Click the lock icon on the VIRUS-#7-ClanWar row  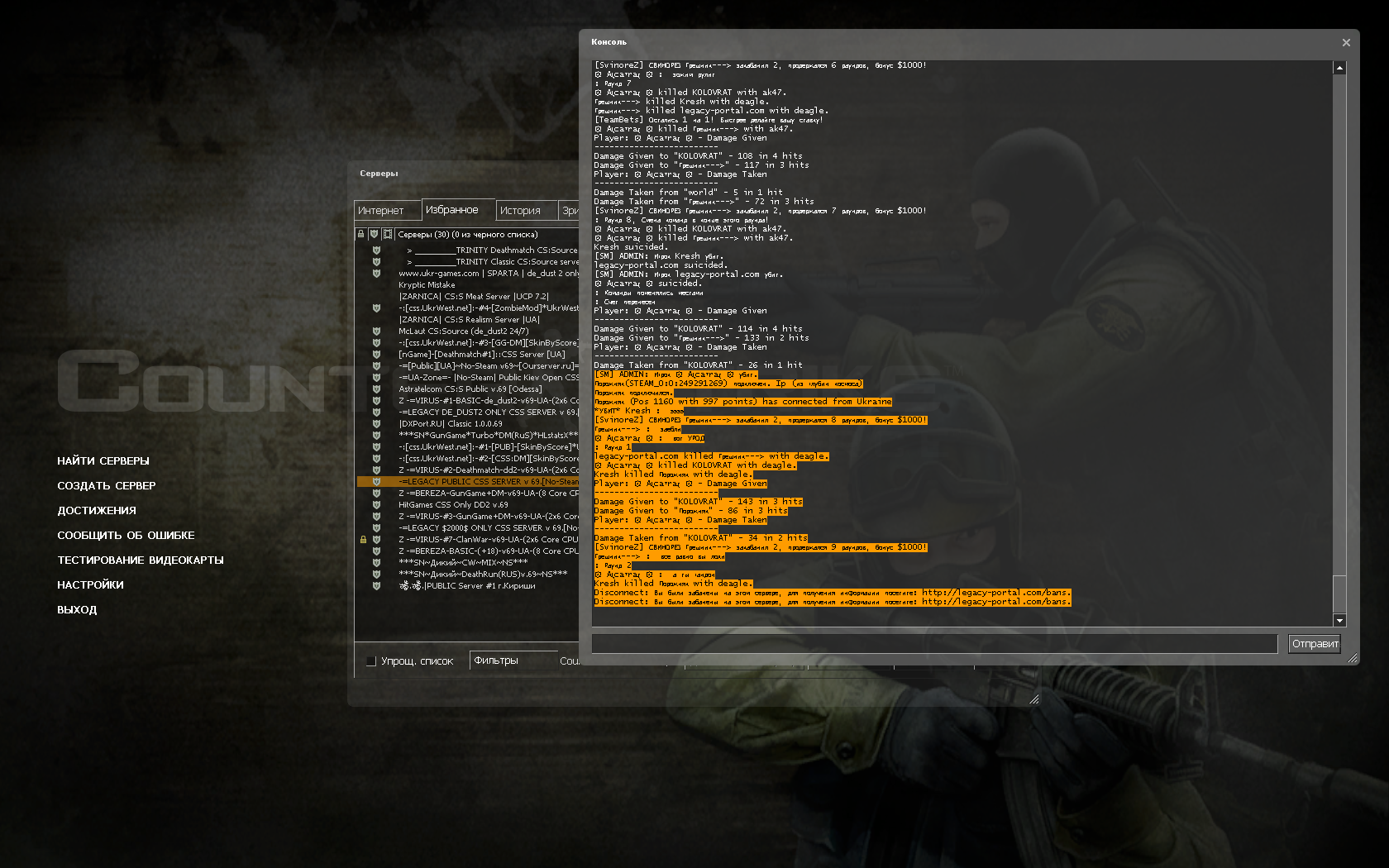(x=363, y=540)
